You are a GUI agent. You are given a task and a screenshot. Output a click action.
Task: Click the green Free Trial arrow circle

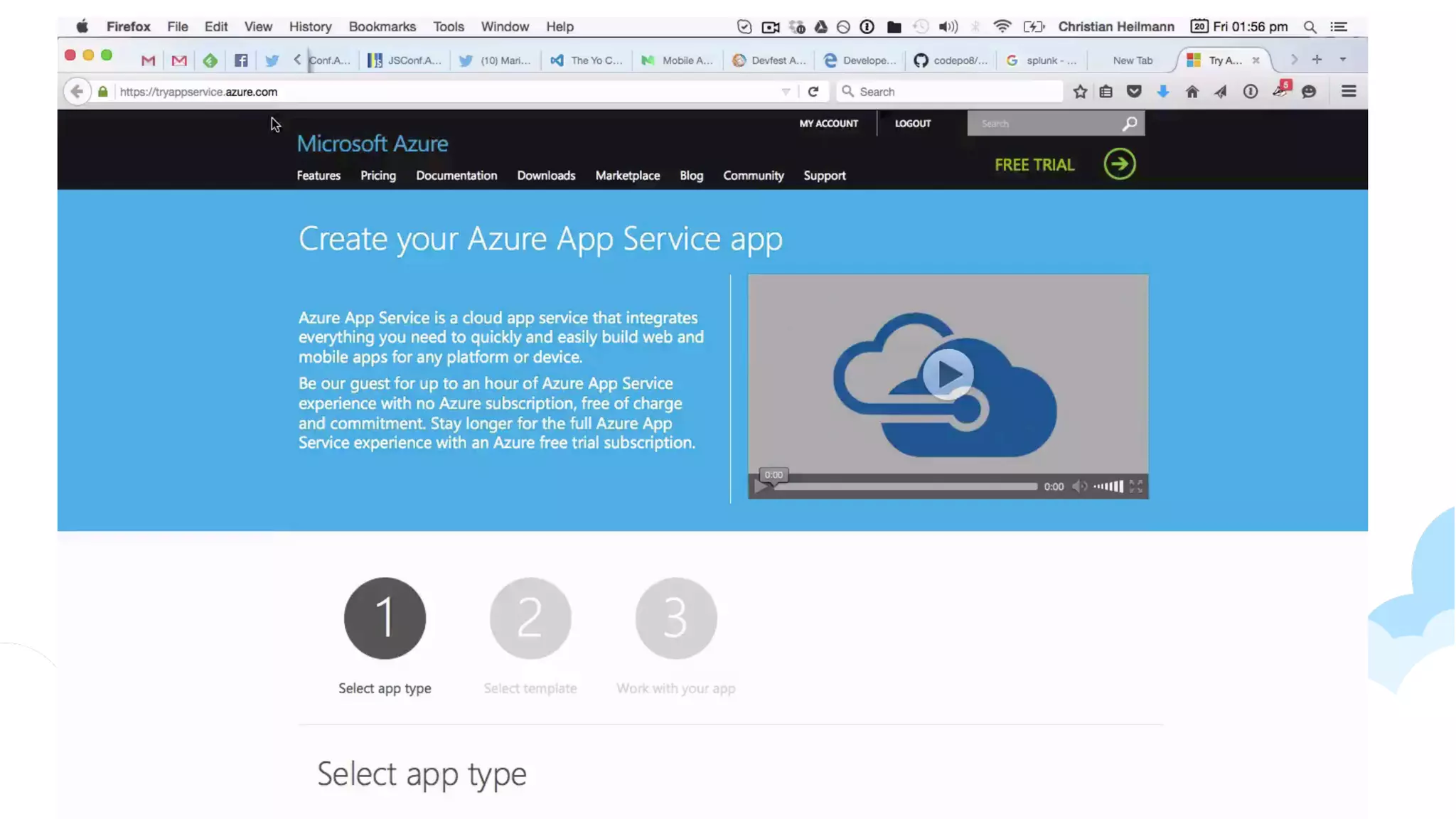[x=1119, y=164]
